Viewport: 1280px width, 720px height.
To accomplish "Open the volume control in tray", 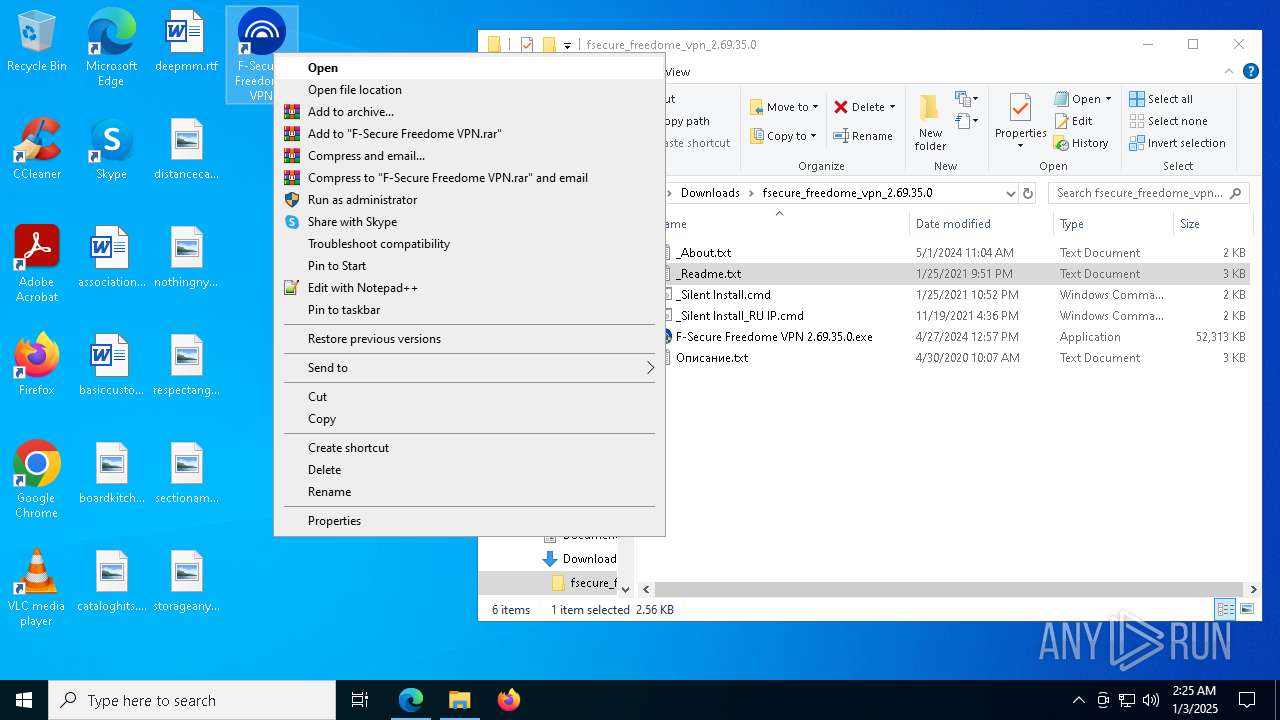I will coord(1150,700).
